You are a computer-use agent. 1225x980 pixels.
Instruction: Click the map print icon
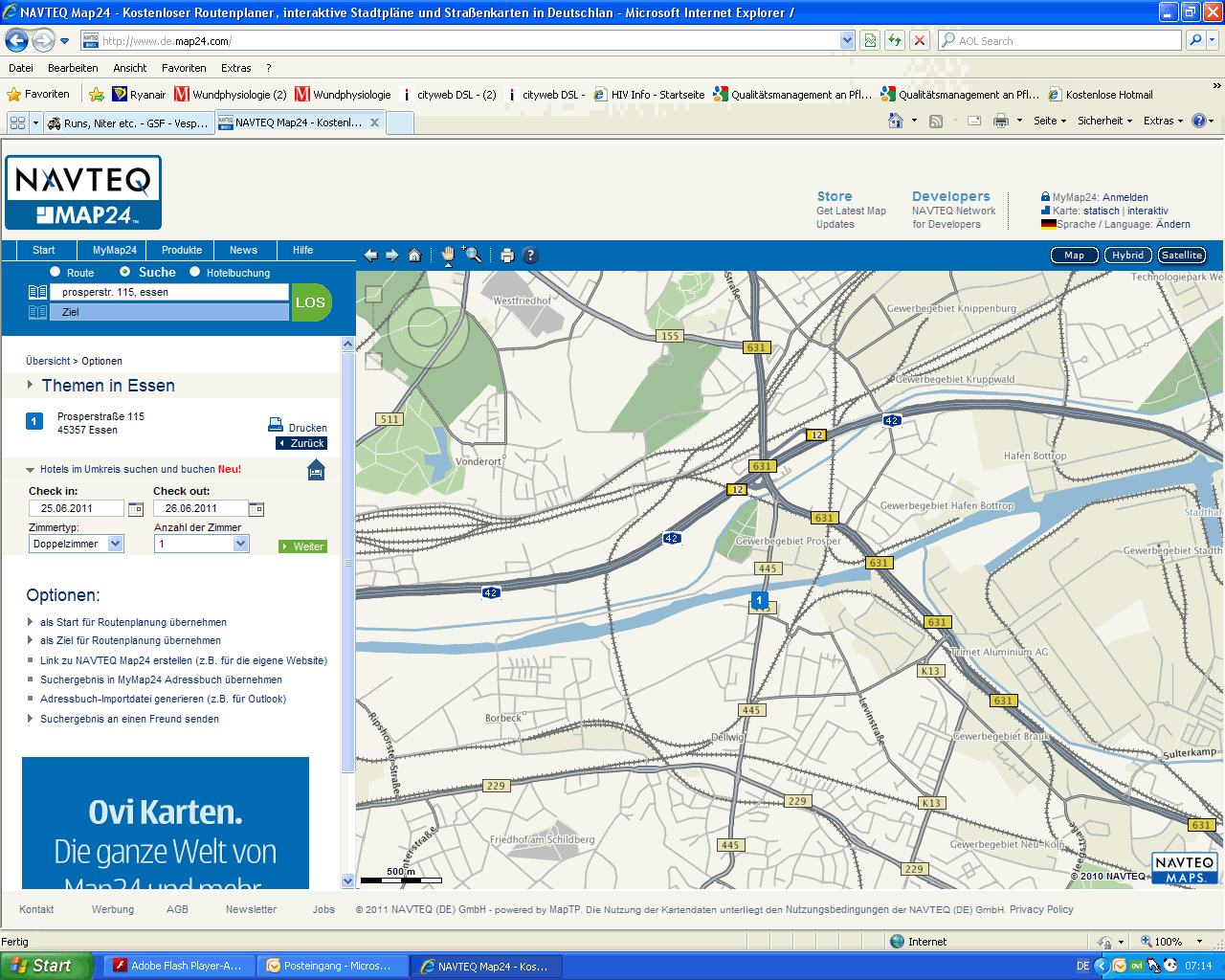point(507,256)
